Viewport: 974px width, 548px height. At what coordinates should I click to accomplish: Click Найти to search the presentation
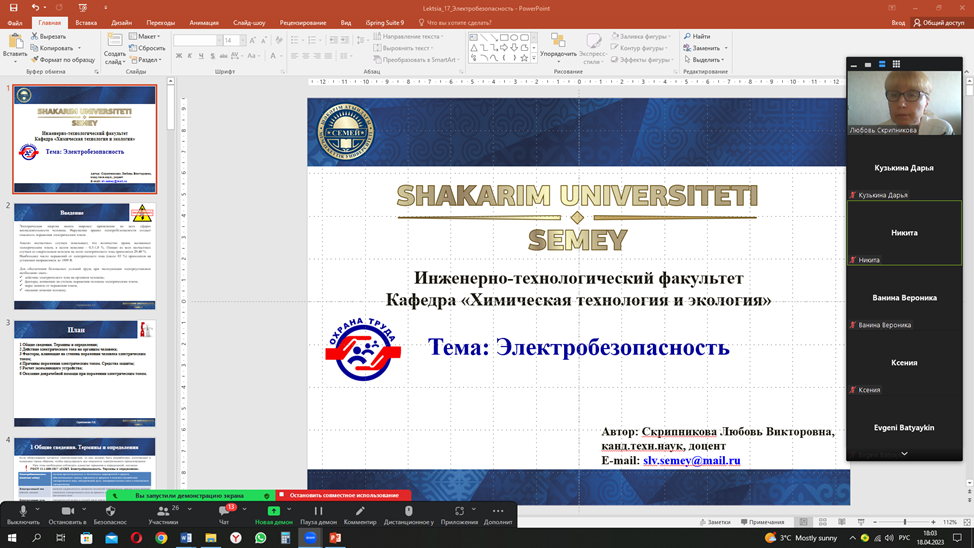coord(697,37)
